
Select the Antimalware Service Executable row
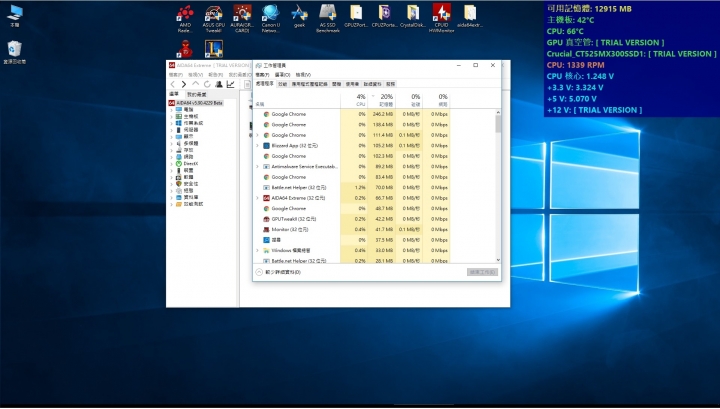pos(352,167)
